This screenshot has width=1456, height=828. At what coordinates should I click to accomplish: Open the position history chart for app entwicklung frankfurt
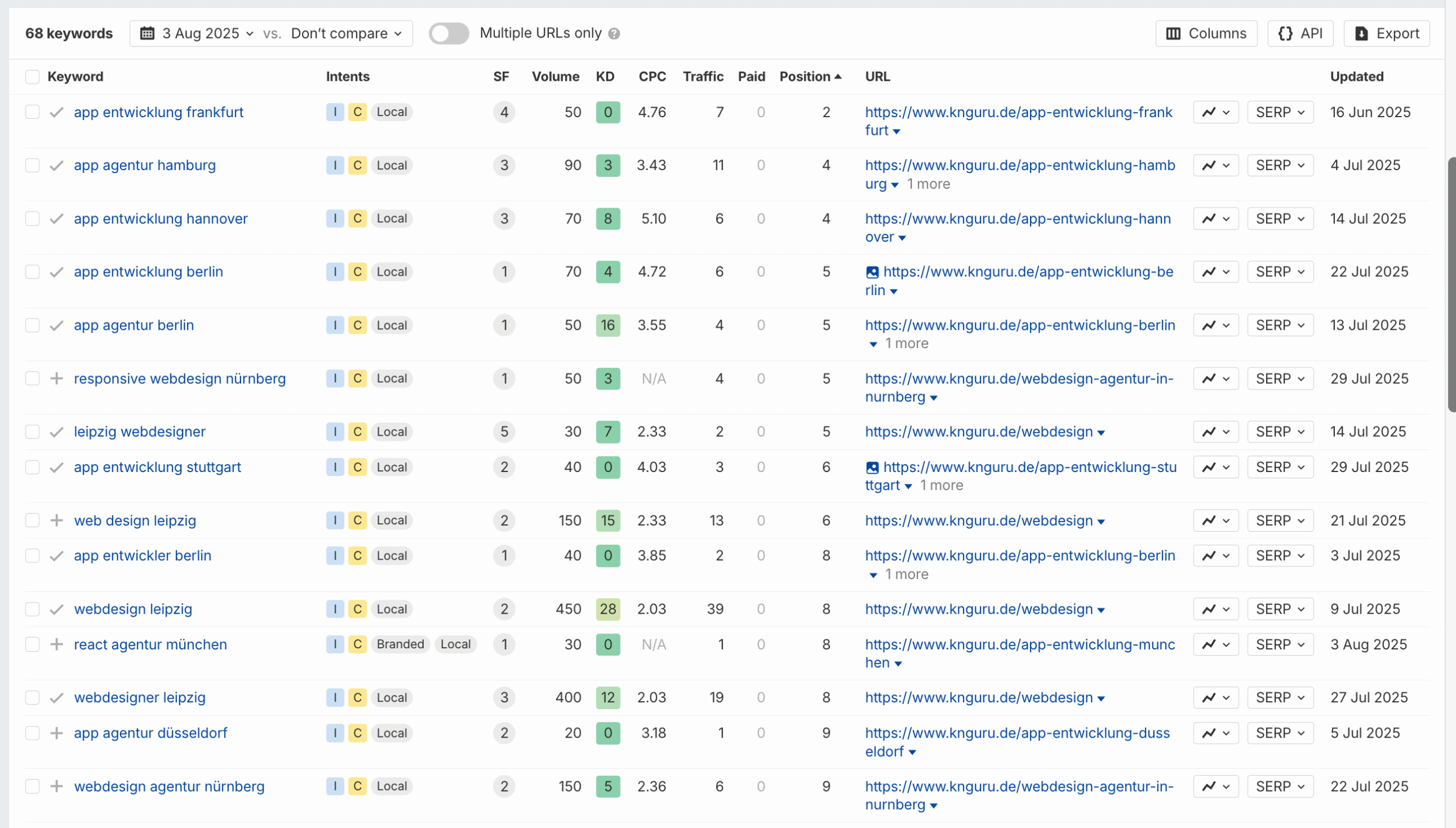pos(1215,112)
